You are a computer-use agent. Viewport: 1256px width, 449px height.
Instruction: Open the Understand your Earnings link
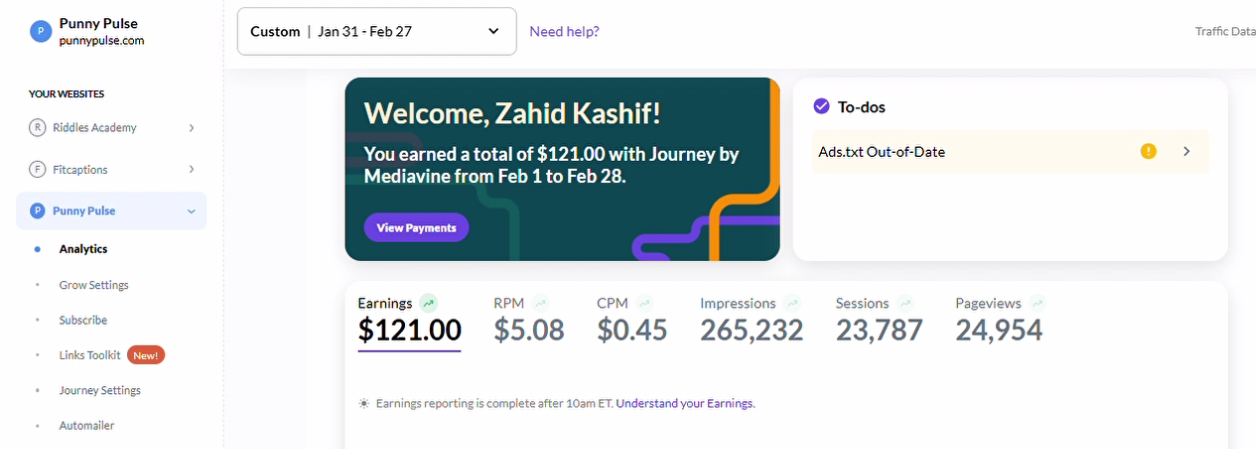pos(685,404)
